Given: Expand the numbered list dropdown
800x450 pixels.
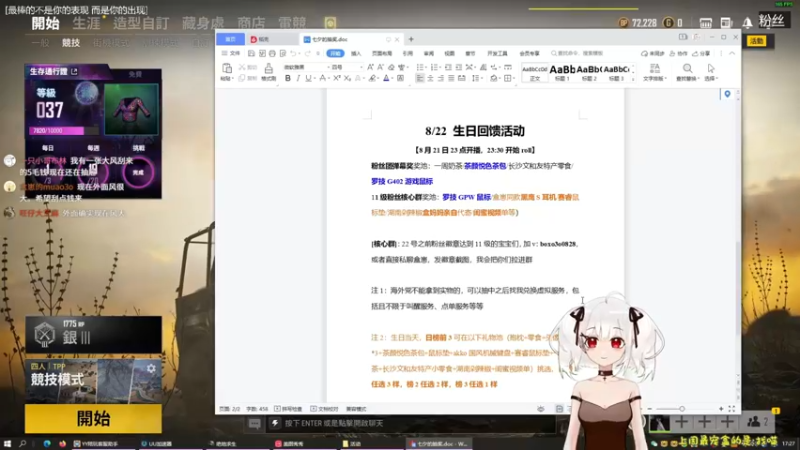Looking at the screenshot, I should tap(439, 67).
